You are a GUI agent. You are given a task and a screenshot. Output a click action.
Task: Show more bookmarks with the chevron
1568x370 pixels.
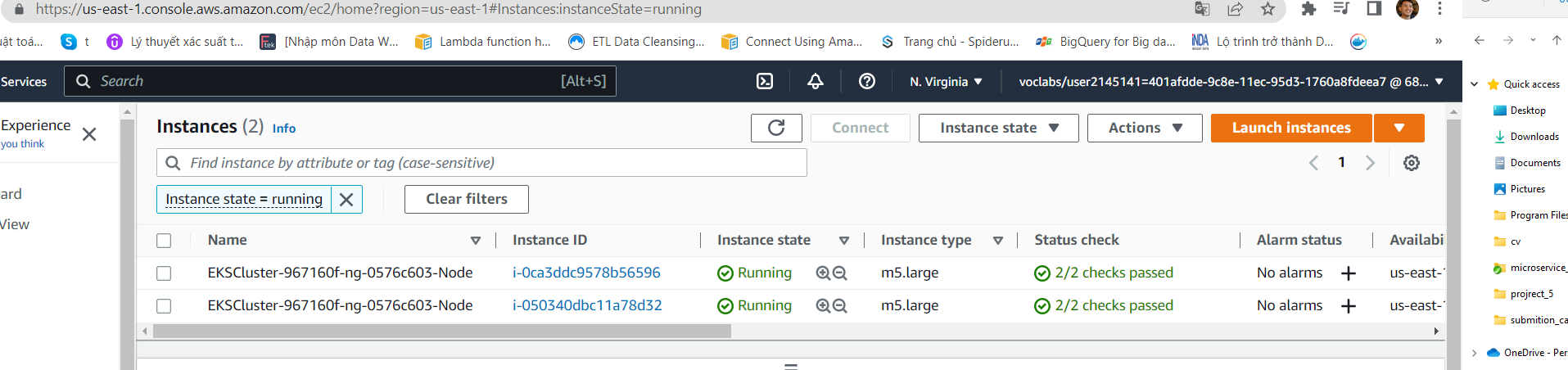point(1439,41)
